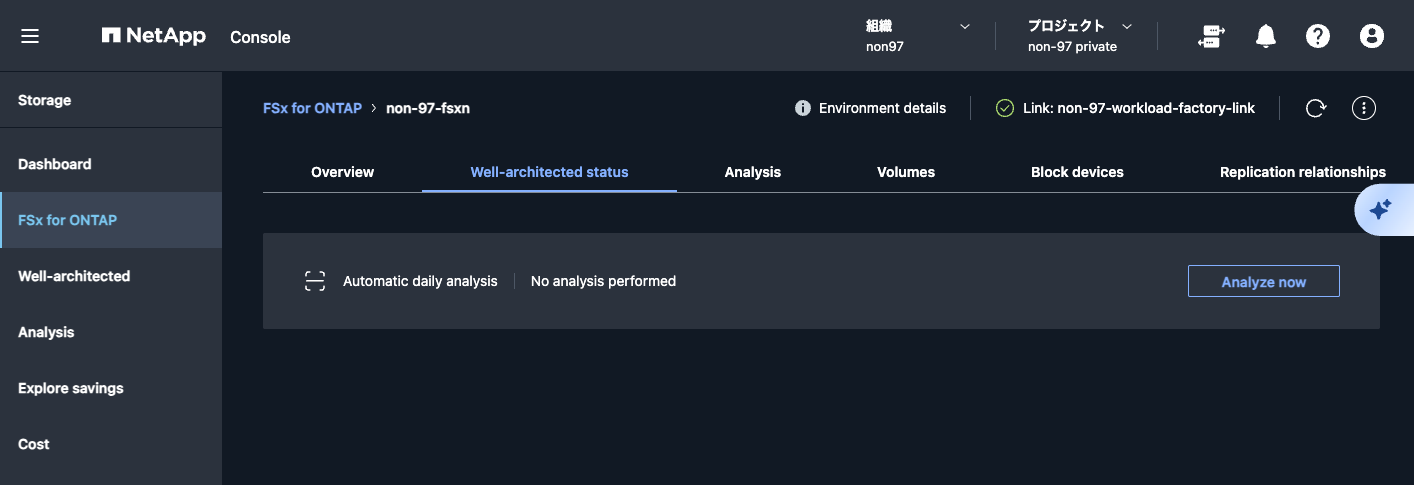Select Storage in the sidebar
This screenshot has width=1414, height=485.
click(x=111, y=100)
